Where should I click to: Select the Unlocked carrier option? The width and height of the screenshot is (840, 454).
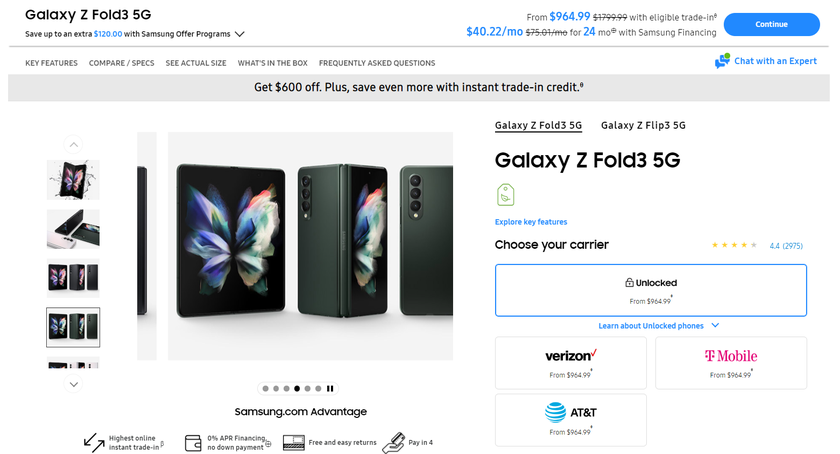click(x=650, y=290)
